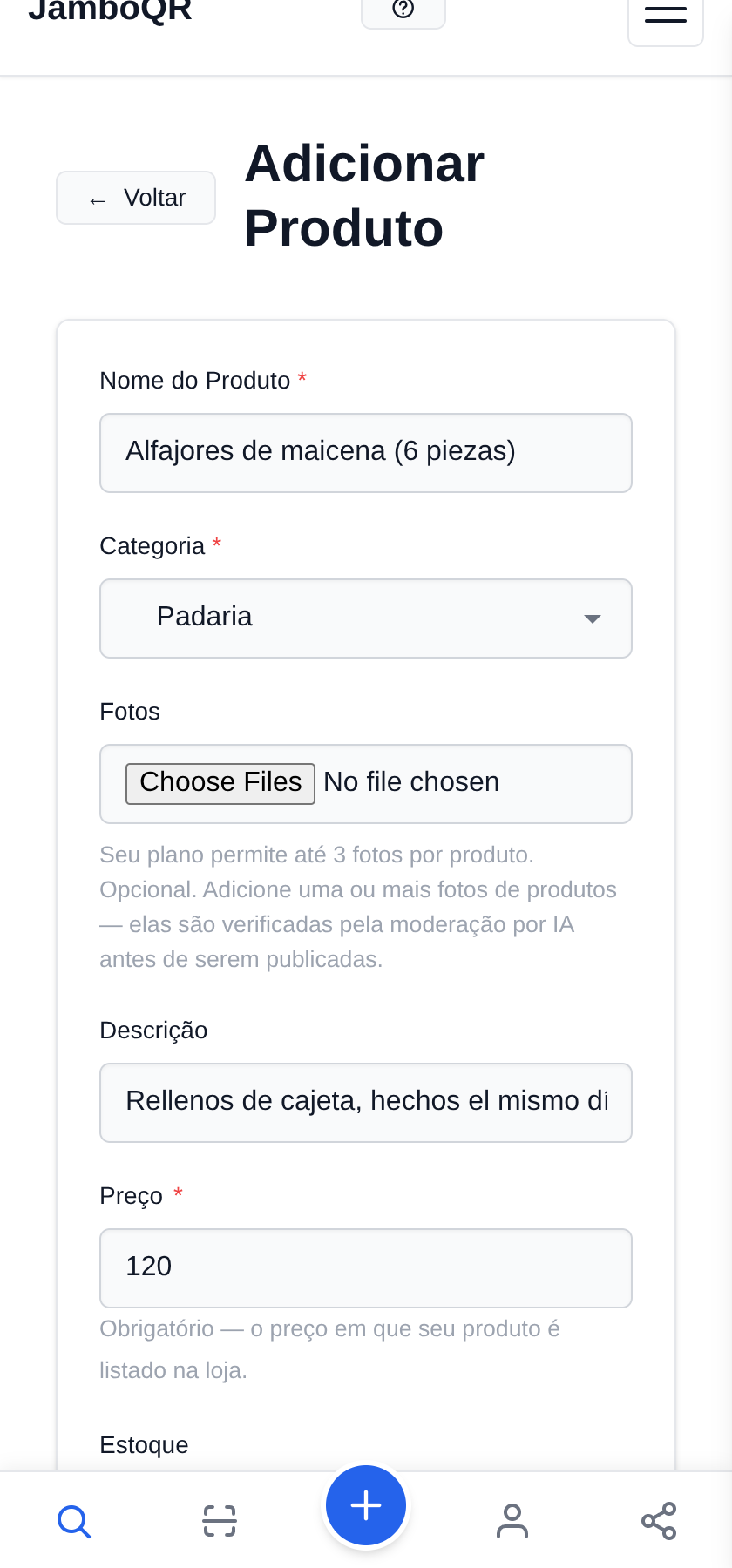Open the Categoria dropdown showing Padaria
The image size is (732, 1568).
366,618
